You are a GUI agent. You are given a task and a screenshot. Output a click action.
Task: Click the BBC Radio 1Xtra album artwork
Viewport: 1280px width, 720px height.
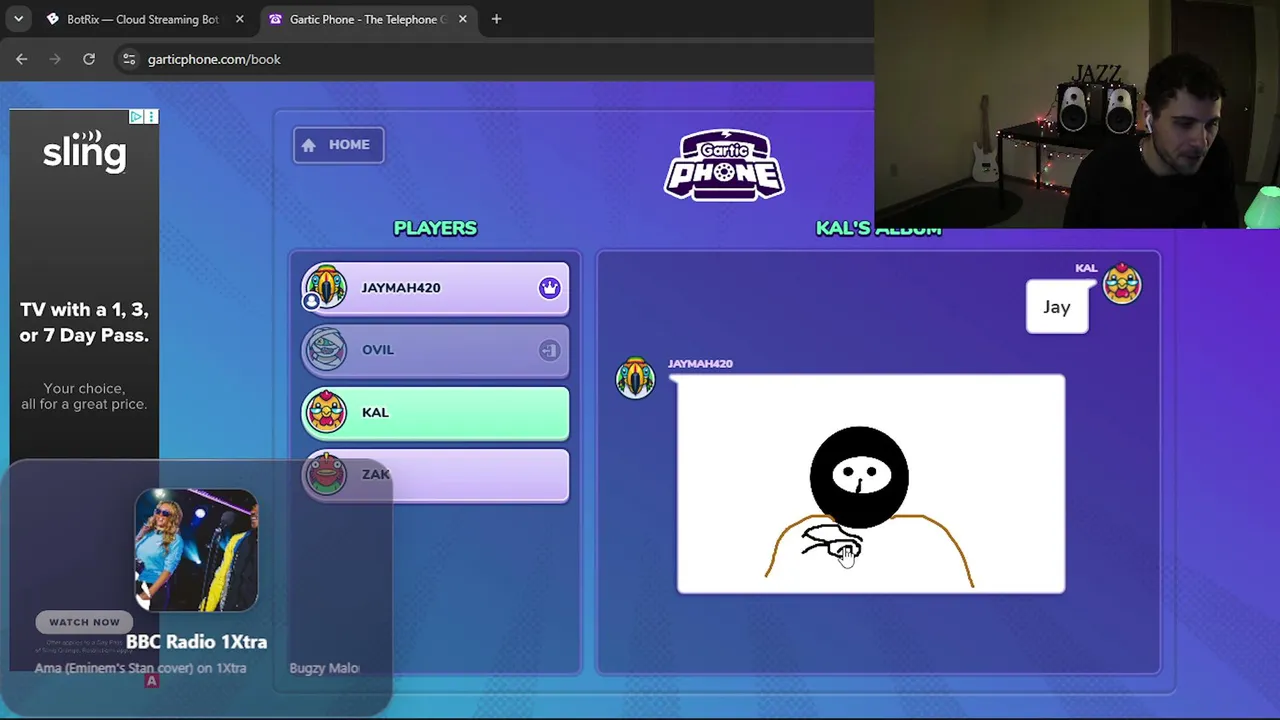point(196,550)
